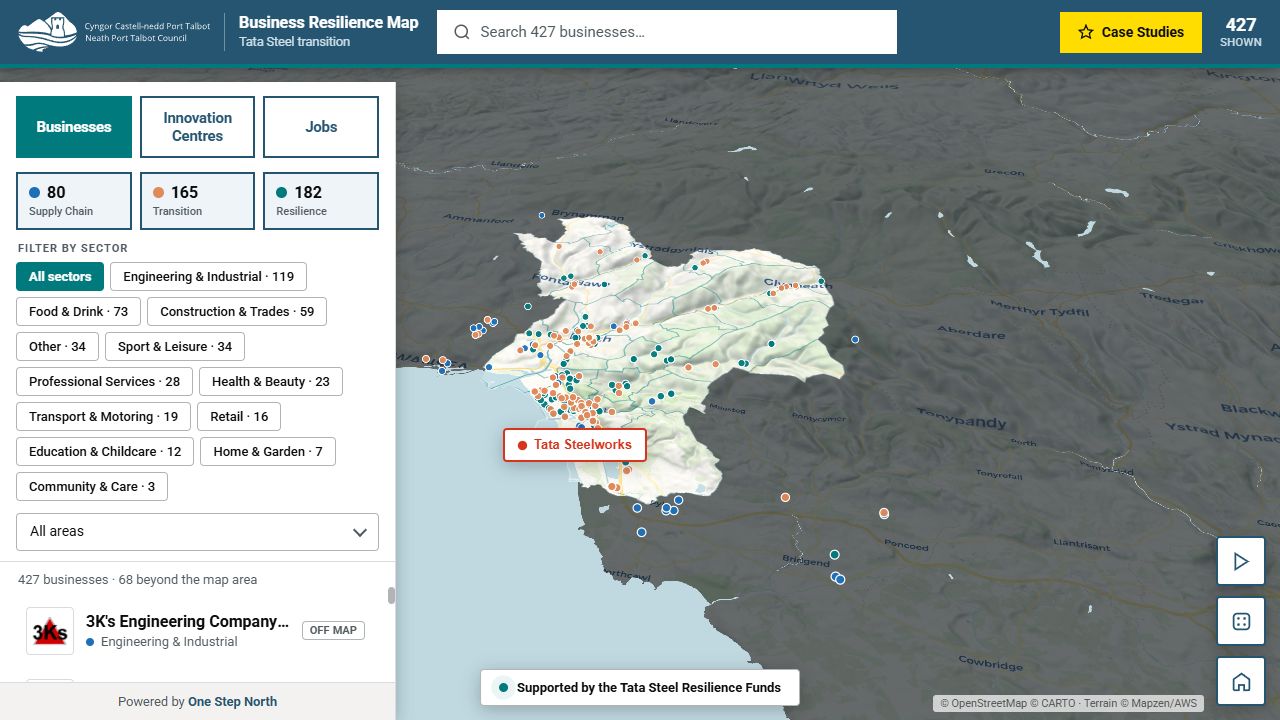The height and width of the screenshot is (720, 1280).
Task: Click the dice random business icon
Action: (x=1241, y=622)
